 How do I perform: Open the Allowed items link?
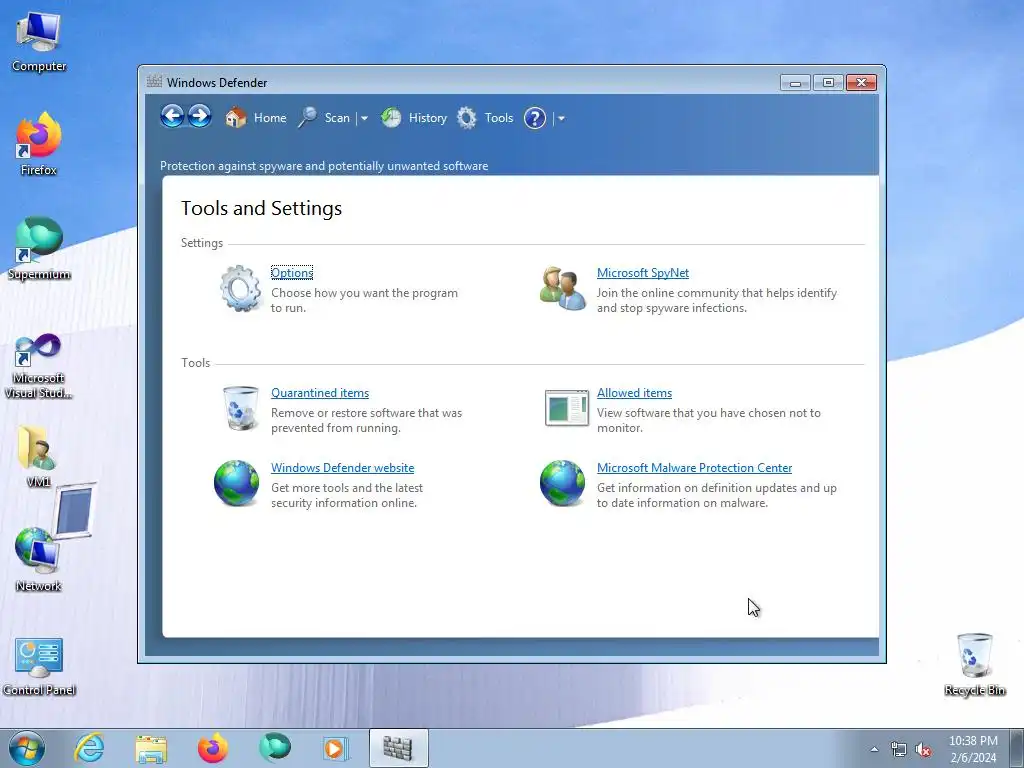[634, 392]
